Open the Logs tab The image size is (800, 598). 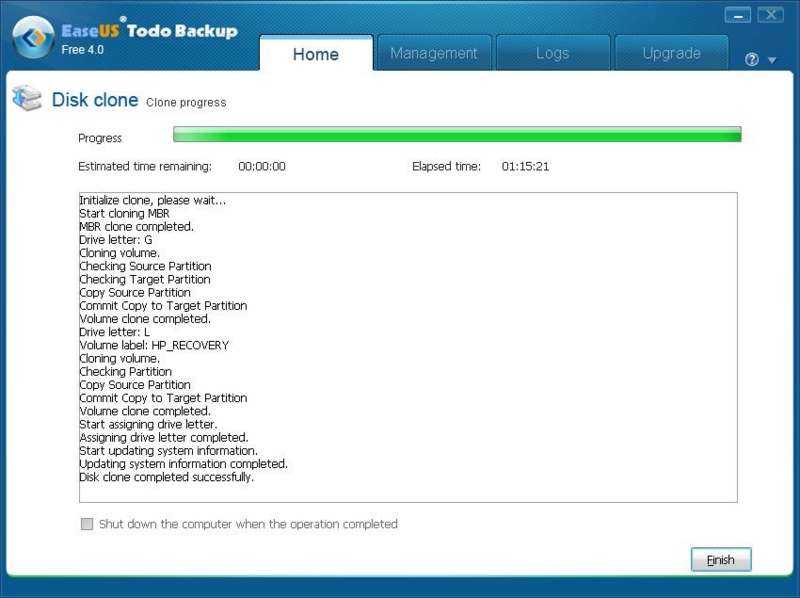click(553, 53)
